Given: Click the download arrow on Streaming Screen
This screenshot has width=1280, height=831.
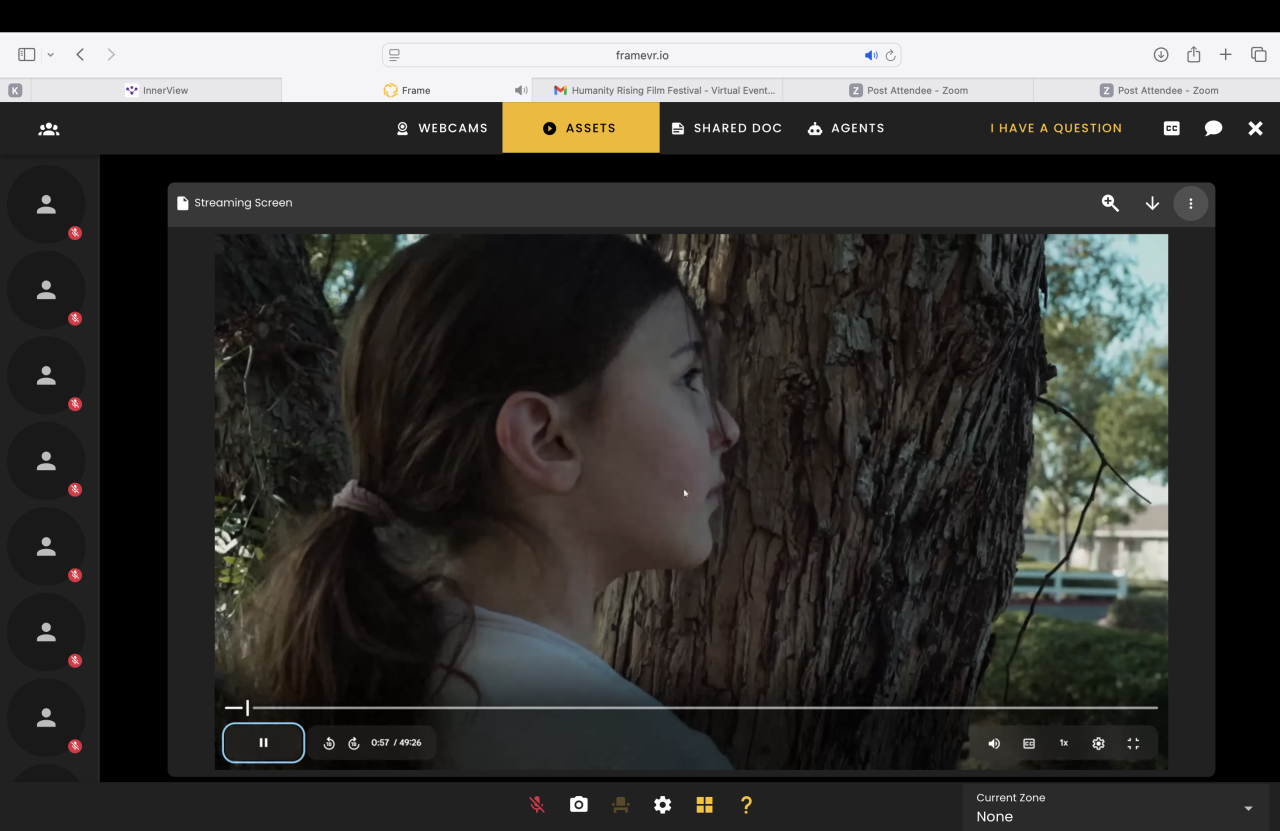Looking at the screenshot, I should pos(1152,203).
